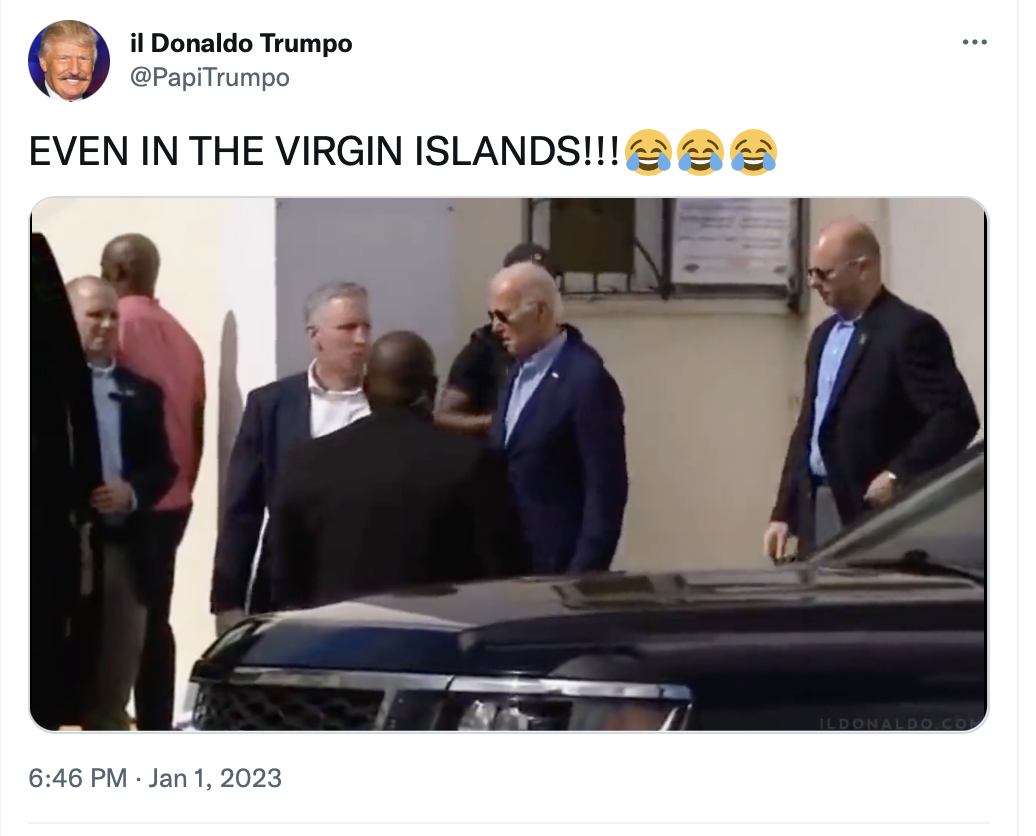Click the Jan 1, 2023 date
The width and height of the screenshot is (1036, 836).
tap(215, 778)
